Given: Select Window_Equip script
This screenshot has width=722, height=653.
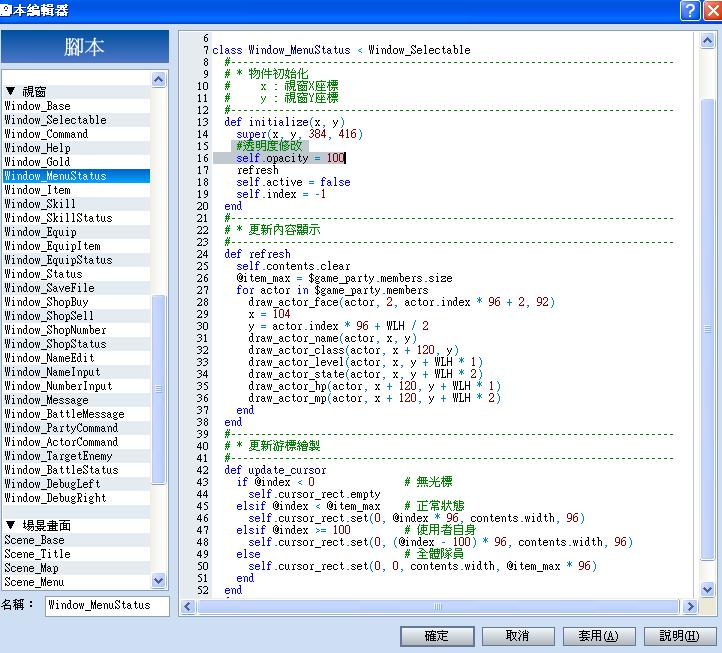Looking at the screenshot, I should click(76, 232).
